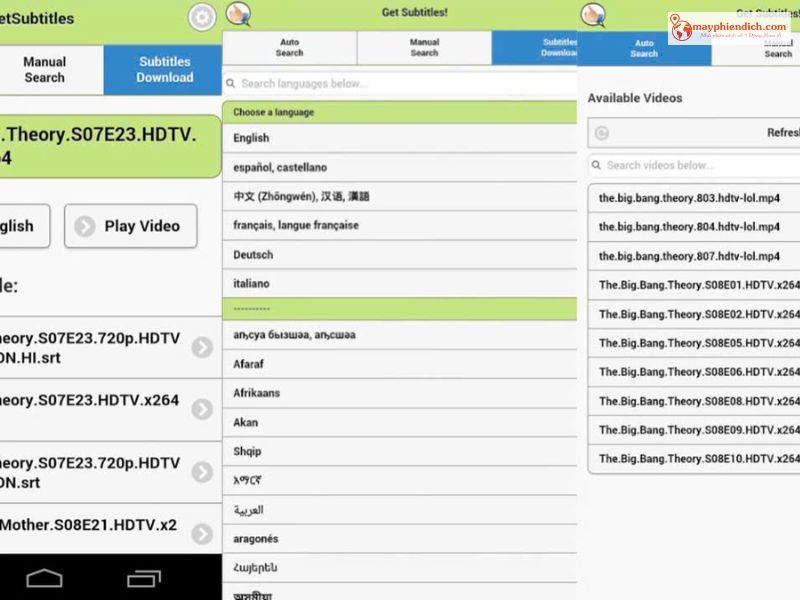
Task: Tap the magnifier icon in 'Search languages below' field
Action: click(231, 84)
